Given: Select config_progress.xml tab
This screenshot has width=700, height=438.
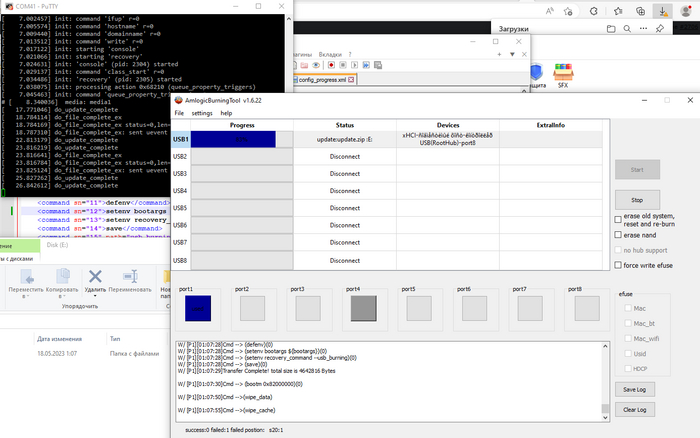Looking at the screenshot, I should point(322,79).
